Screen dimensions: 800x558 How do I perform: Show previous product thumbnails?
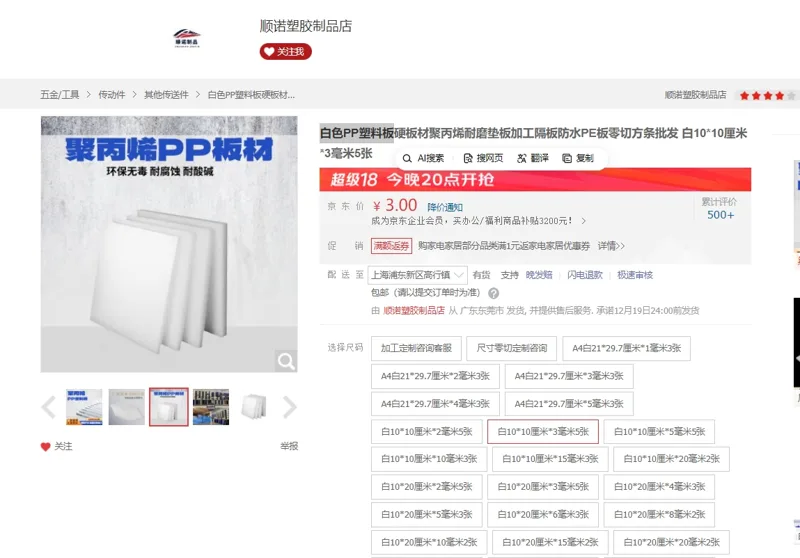48,407
